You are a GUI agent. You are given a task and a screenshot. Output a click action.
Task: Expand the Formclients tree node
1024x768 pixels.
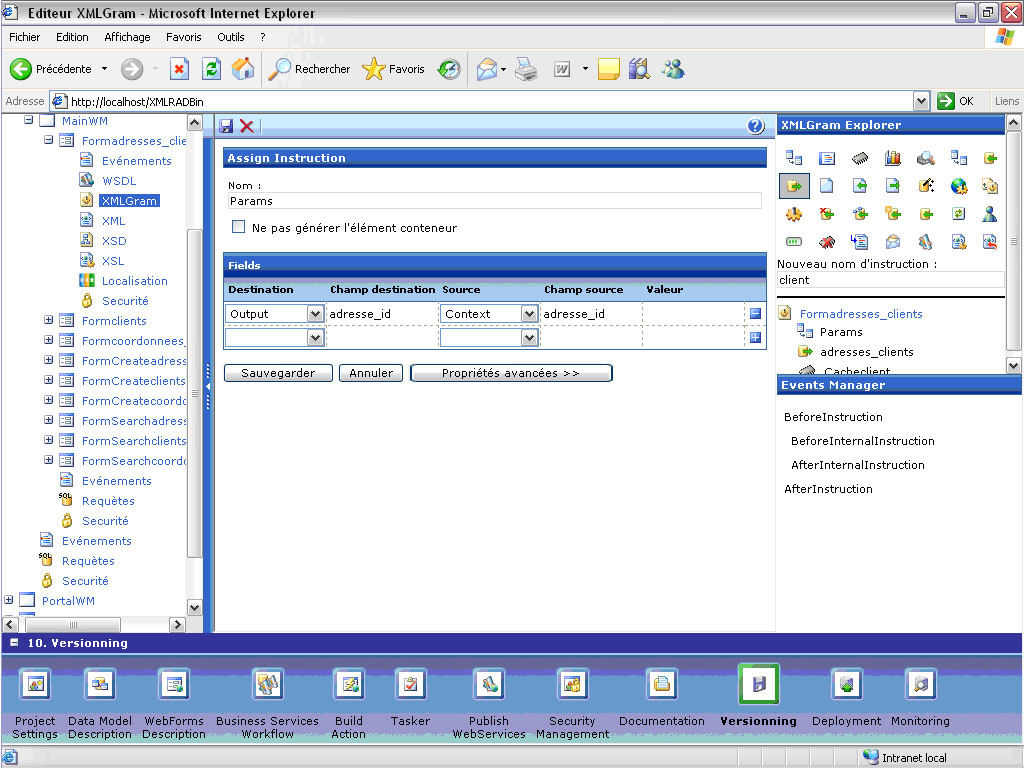point(49,321)
